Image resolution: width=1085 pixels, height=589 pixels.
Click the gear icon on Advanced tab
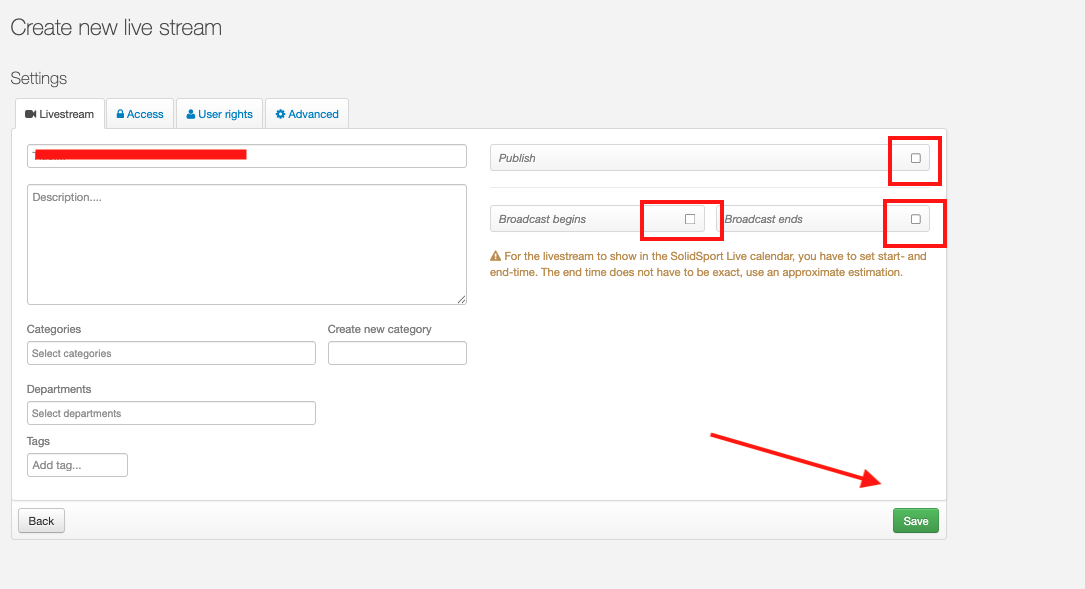pos(281,114)
